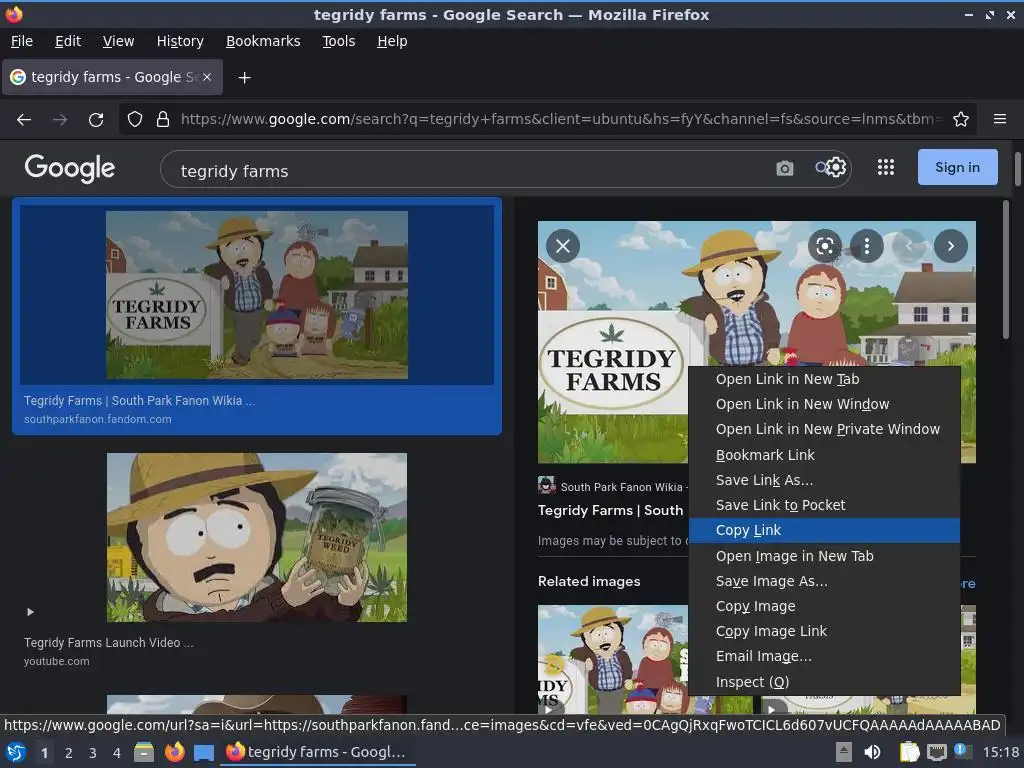1024x768 pixels.
Task: Open the volume control in system tray
Action: pyautogui.click(x=872, y=752)
